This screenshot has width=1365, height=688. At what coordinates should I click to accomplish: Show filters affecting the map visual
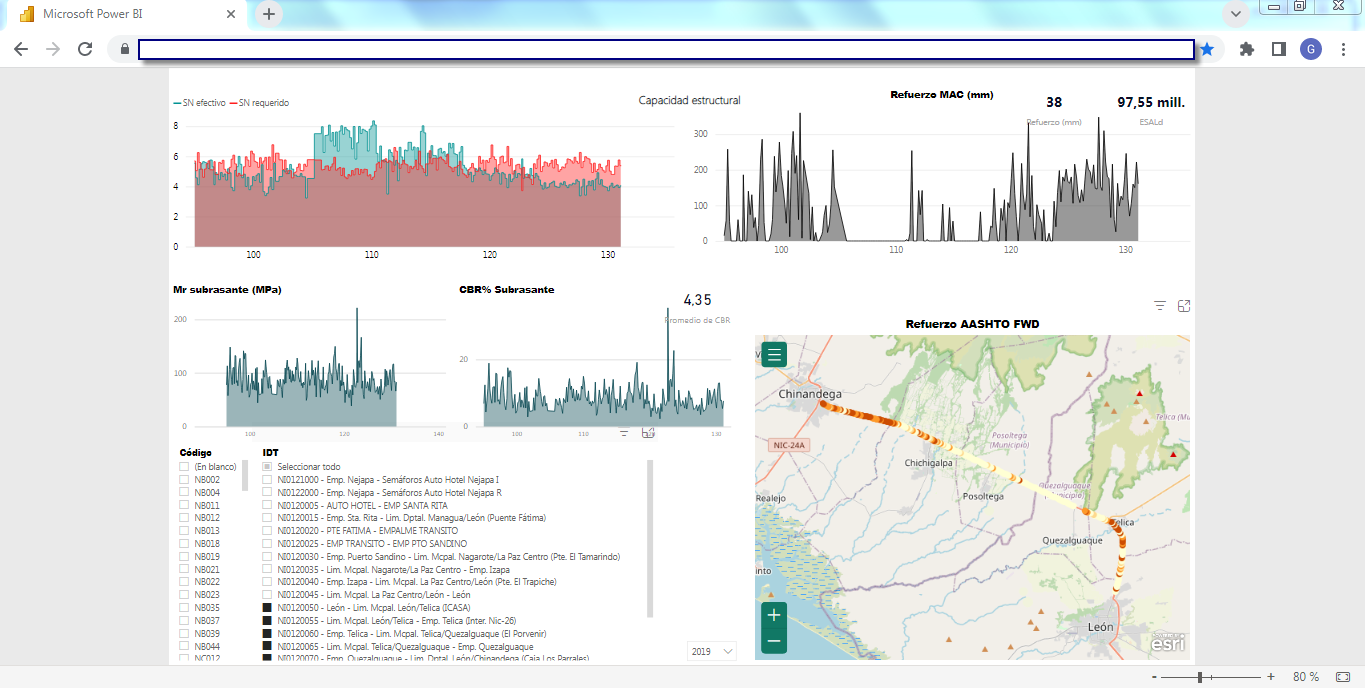(1160, 306)
